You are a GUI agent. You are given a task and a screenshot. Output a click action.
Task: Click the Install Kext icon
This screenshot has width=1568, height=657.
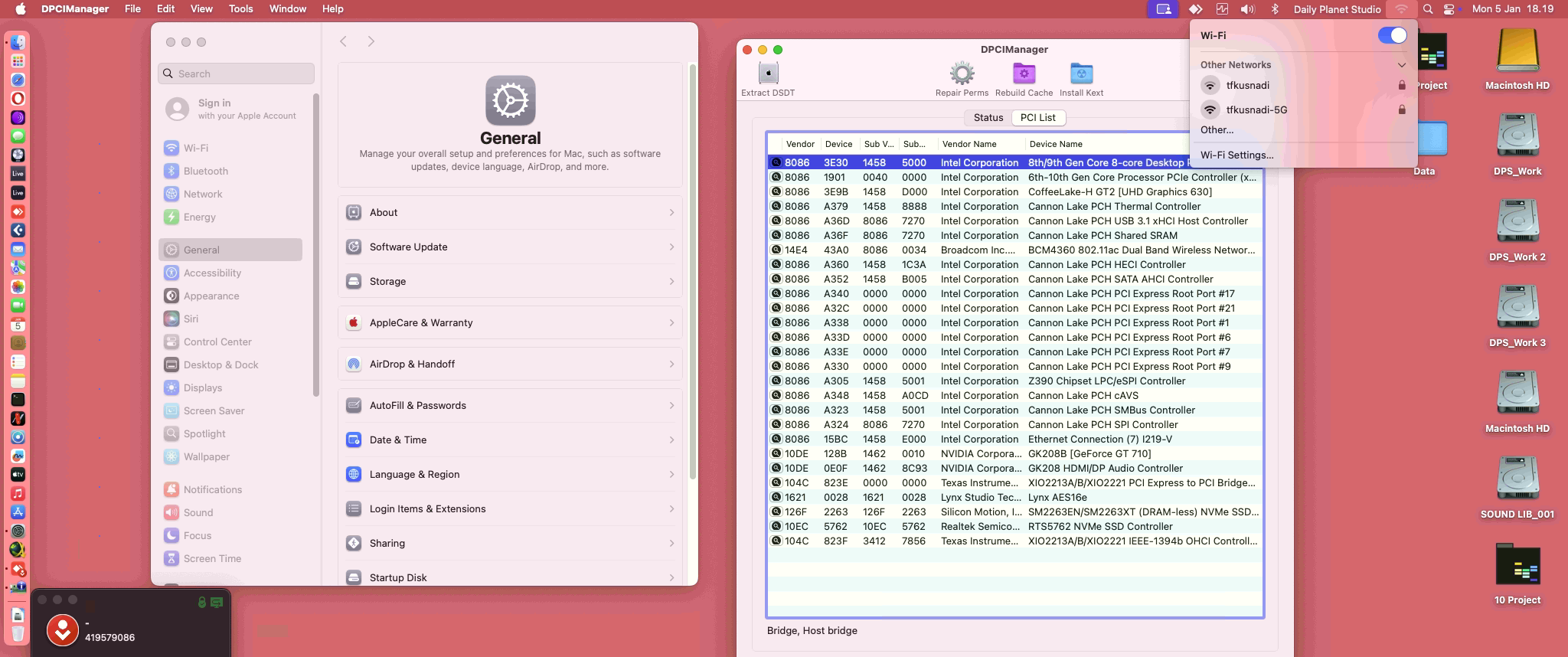point(1081,74)
